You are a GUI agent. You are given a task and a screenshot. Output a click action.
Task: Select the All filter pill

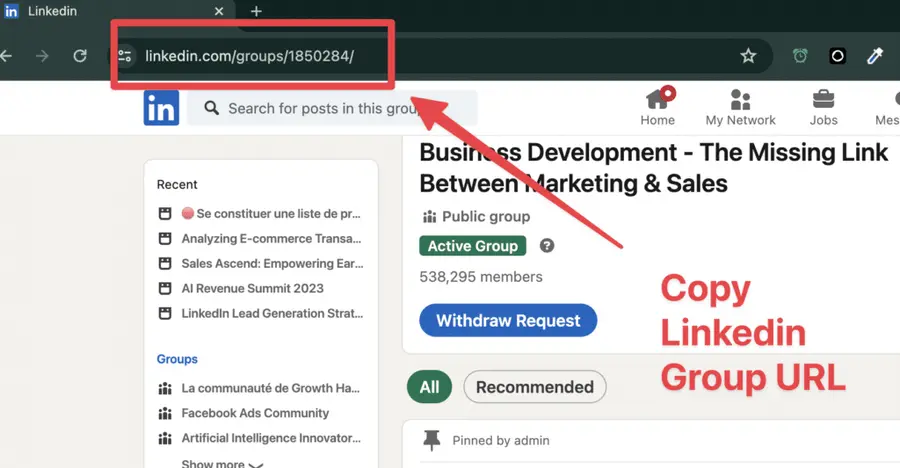tap(429, 387)
